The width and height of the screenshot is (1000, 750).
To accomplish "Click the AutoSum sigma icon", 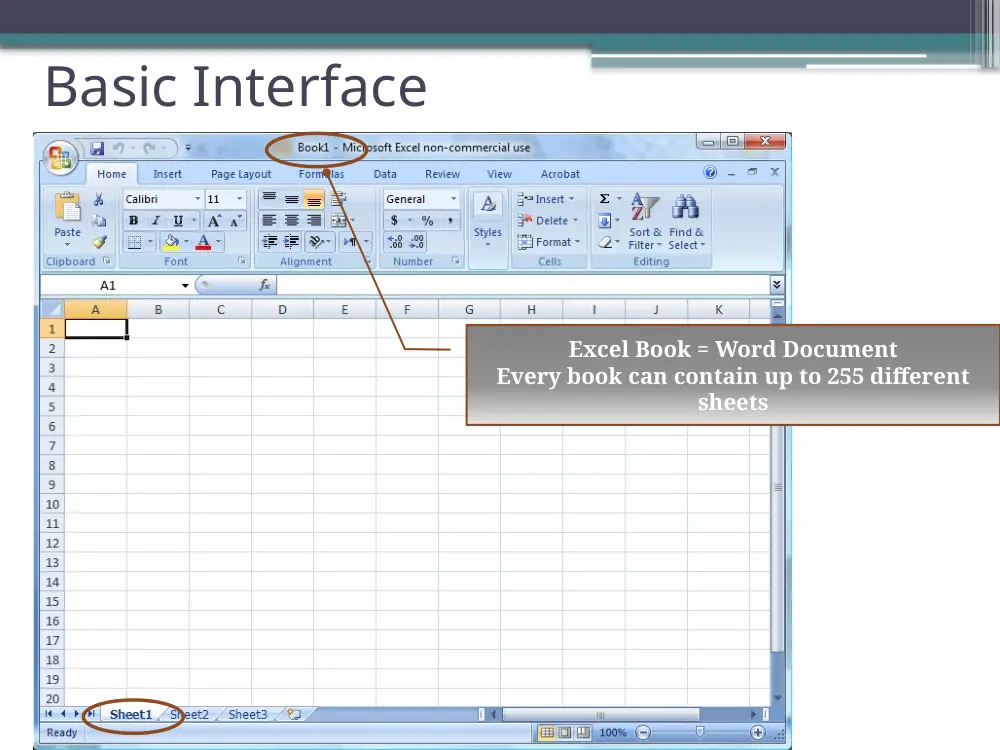I will pos(605,199).
